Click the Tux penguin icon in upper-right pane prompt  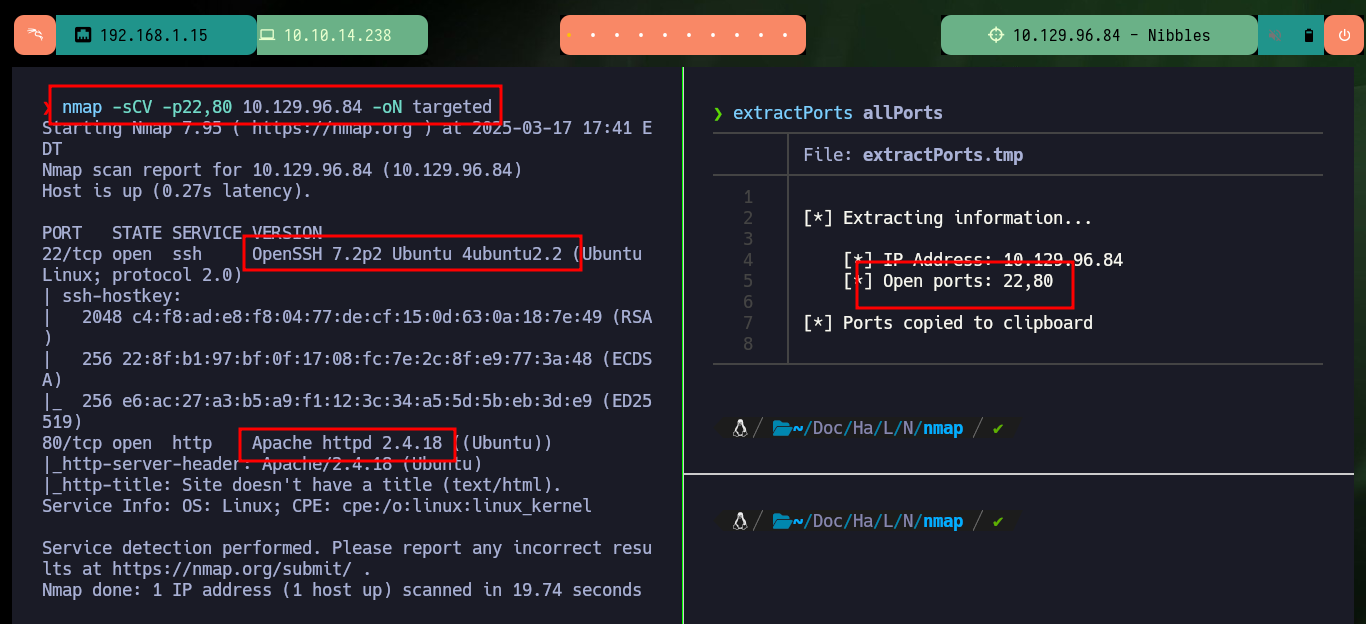(x=740, y=428)
